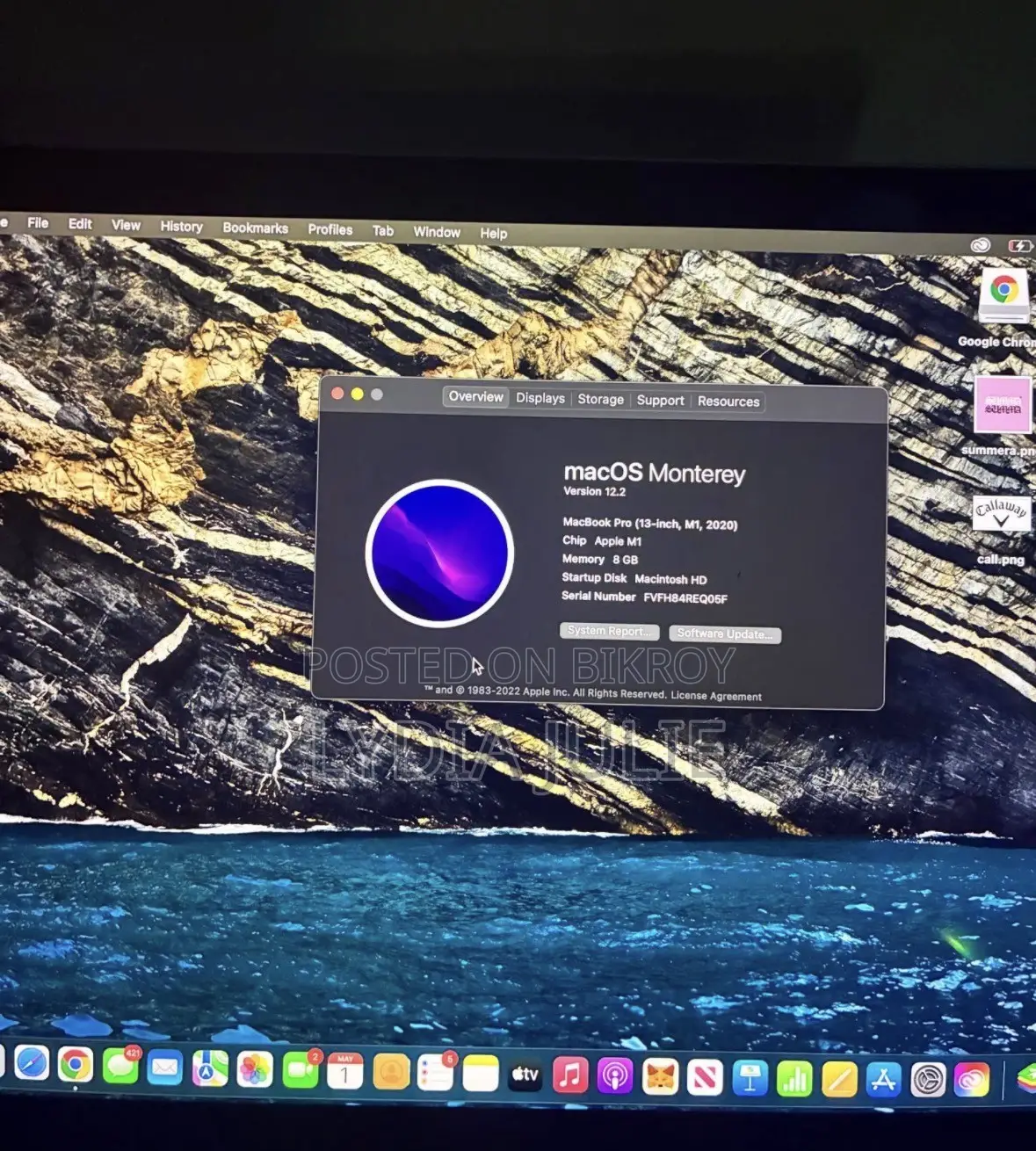Click the 8 GB memory value

click(x=625, y=560)
